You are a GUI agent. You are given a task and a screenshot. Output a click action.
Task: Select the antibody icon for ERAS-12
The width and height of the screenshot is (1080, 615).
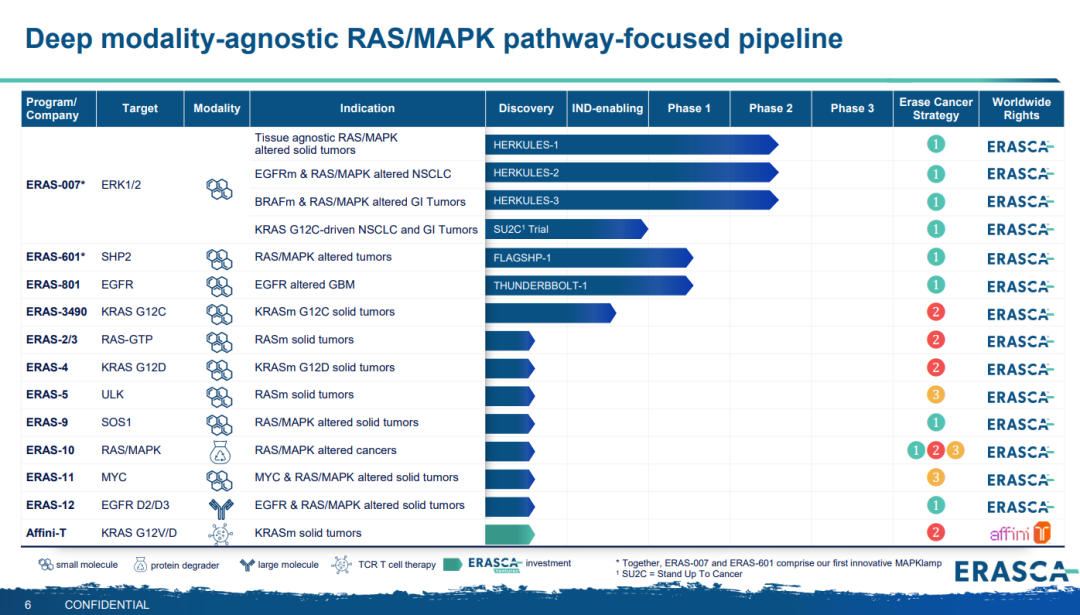(x=219, y=505)
